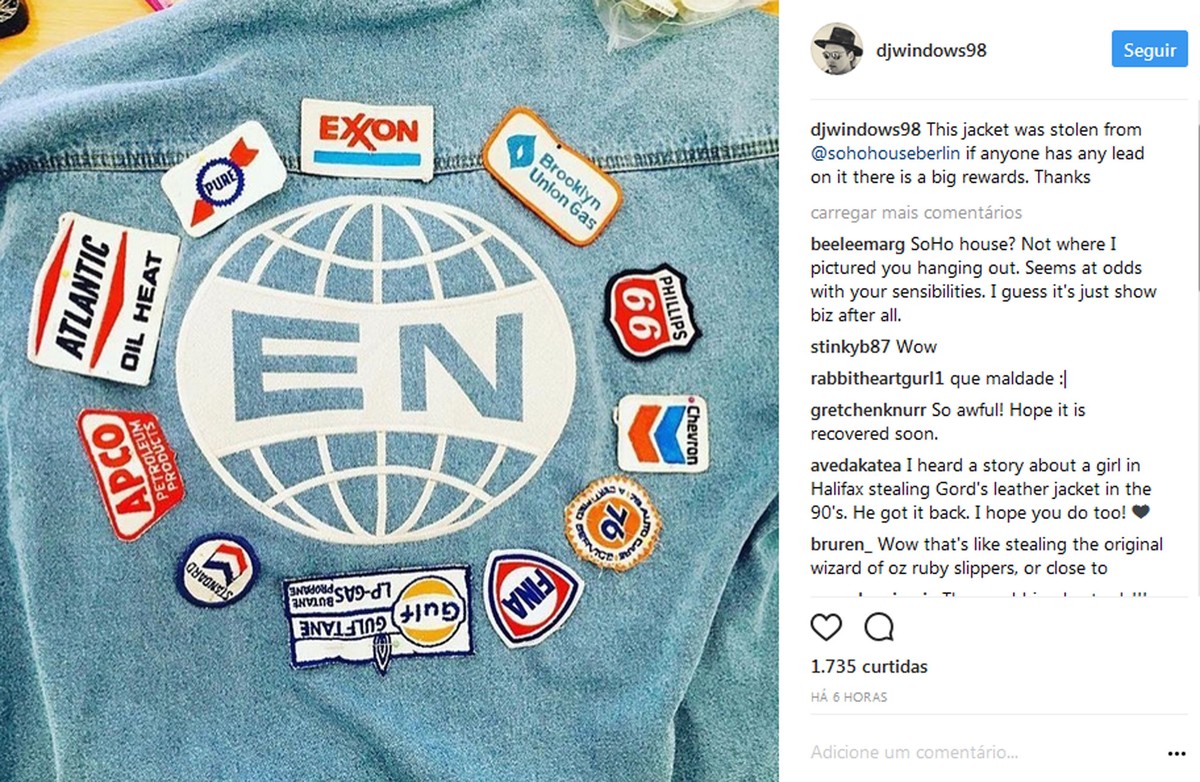Viewport: 1200px width, 782px height.
Task: Click the denim jacket photo
Action: (389, 391)
